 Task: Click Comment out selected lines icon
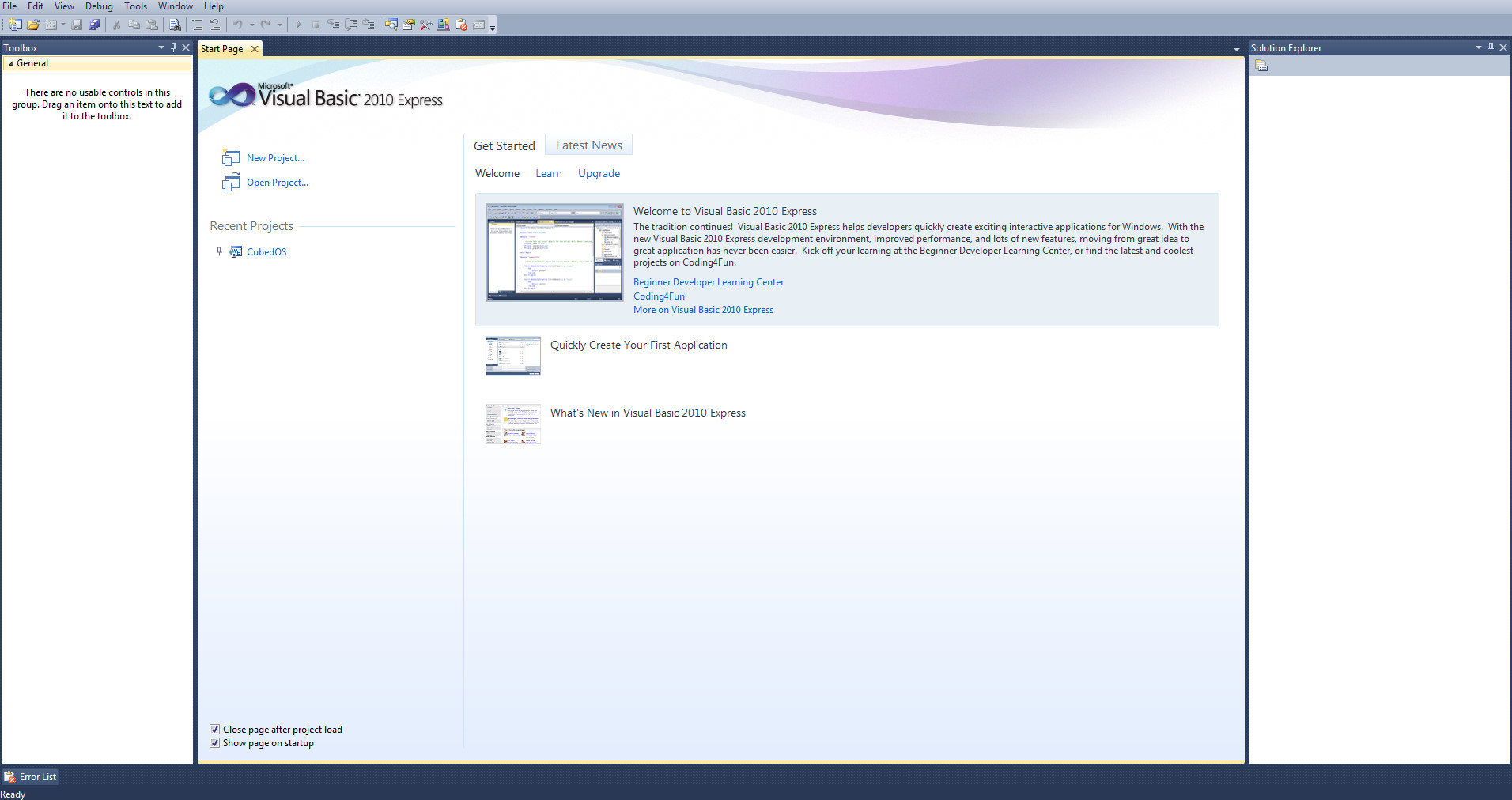[x=197, y=25]
